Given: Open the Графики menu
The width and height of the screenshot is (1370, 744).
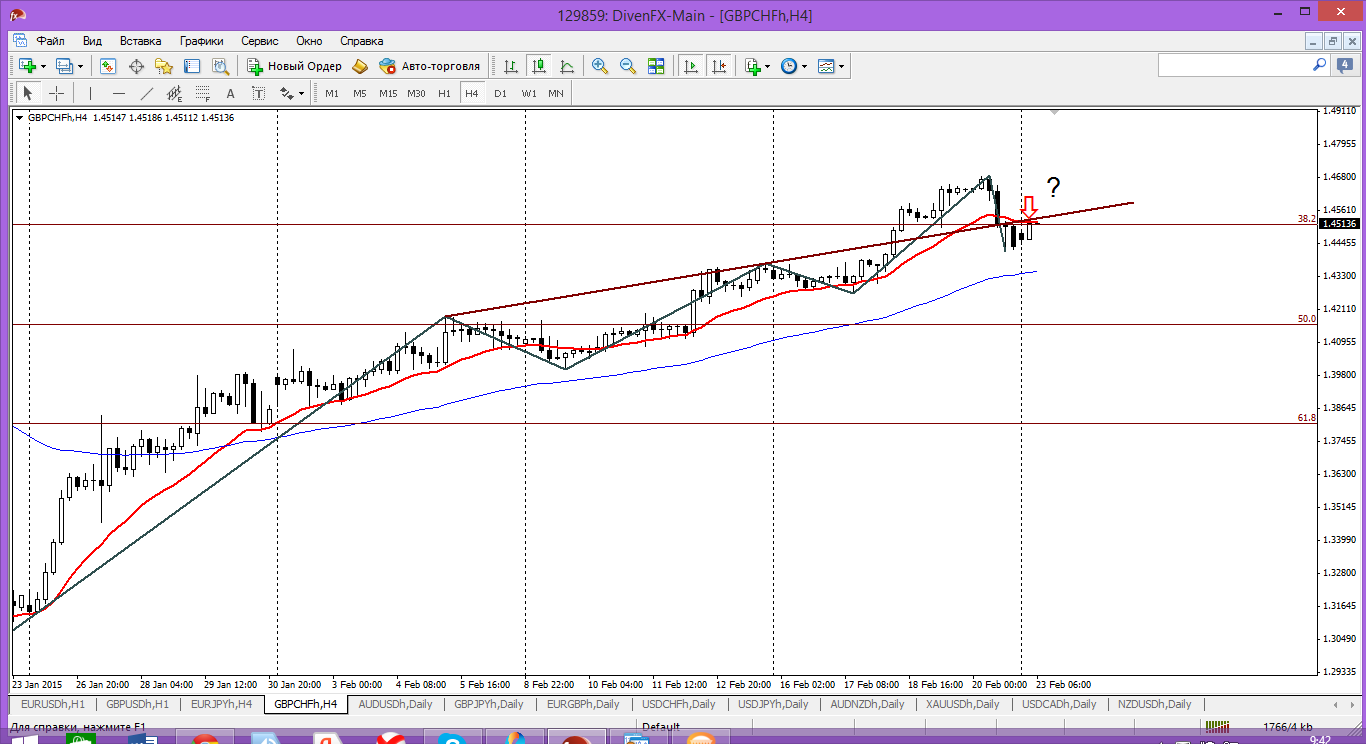Looking at the screenshot, I should click(x=202, y=41).
